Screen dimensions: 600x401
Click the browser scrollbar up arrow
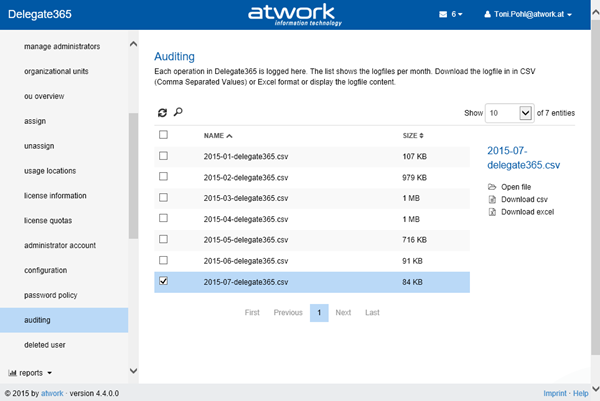point(596,12)
